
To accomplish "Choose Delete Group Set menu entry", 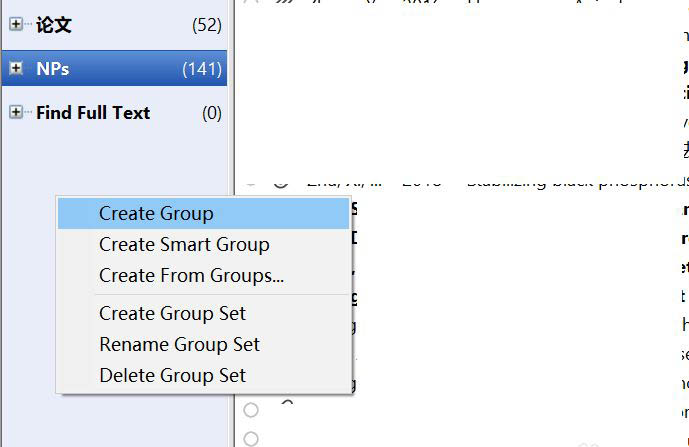I will click(172, 376).
